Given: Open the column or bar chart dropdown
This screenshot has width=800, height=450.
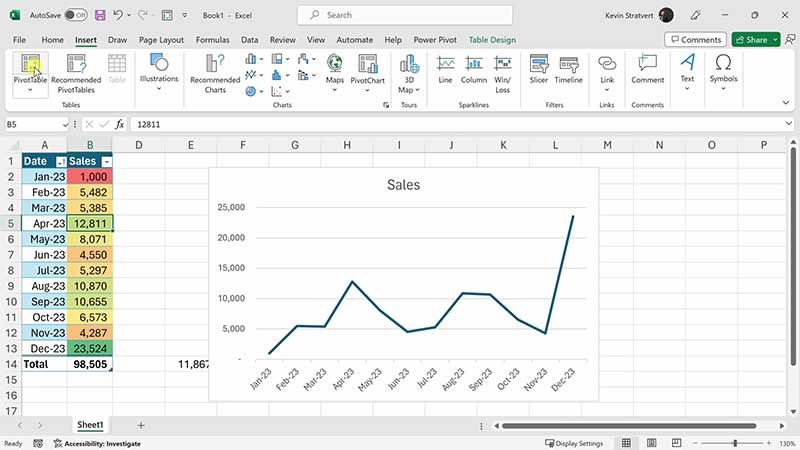Looking at the screenshot, I should (254, 59).
